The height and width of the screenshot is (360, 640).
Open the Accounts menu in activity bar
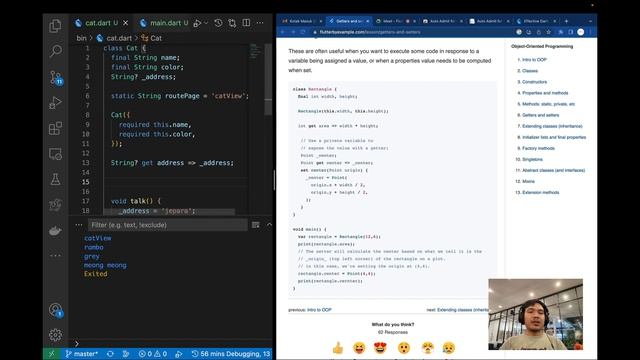click(x=56, y=310)
